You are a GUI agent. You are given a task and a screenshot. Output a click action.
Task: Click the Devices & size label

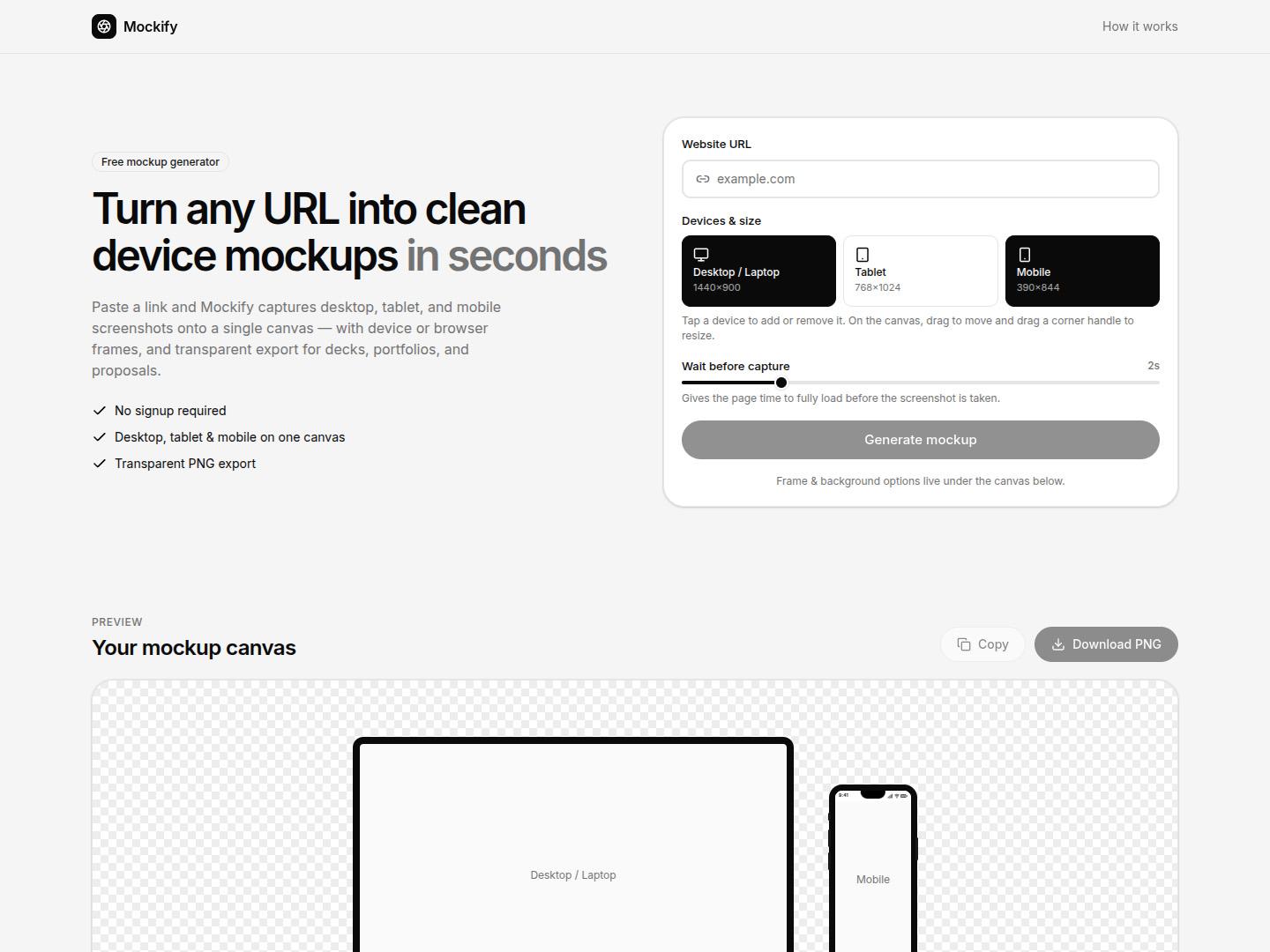click(x=721, y=221)
